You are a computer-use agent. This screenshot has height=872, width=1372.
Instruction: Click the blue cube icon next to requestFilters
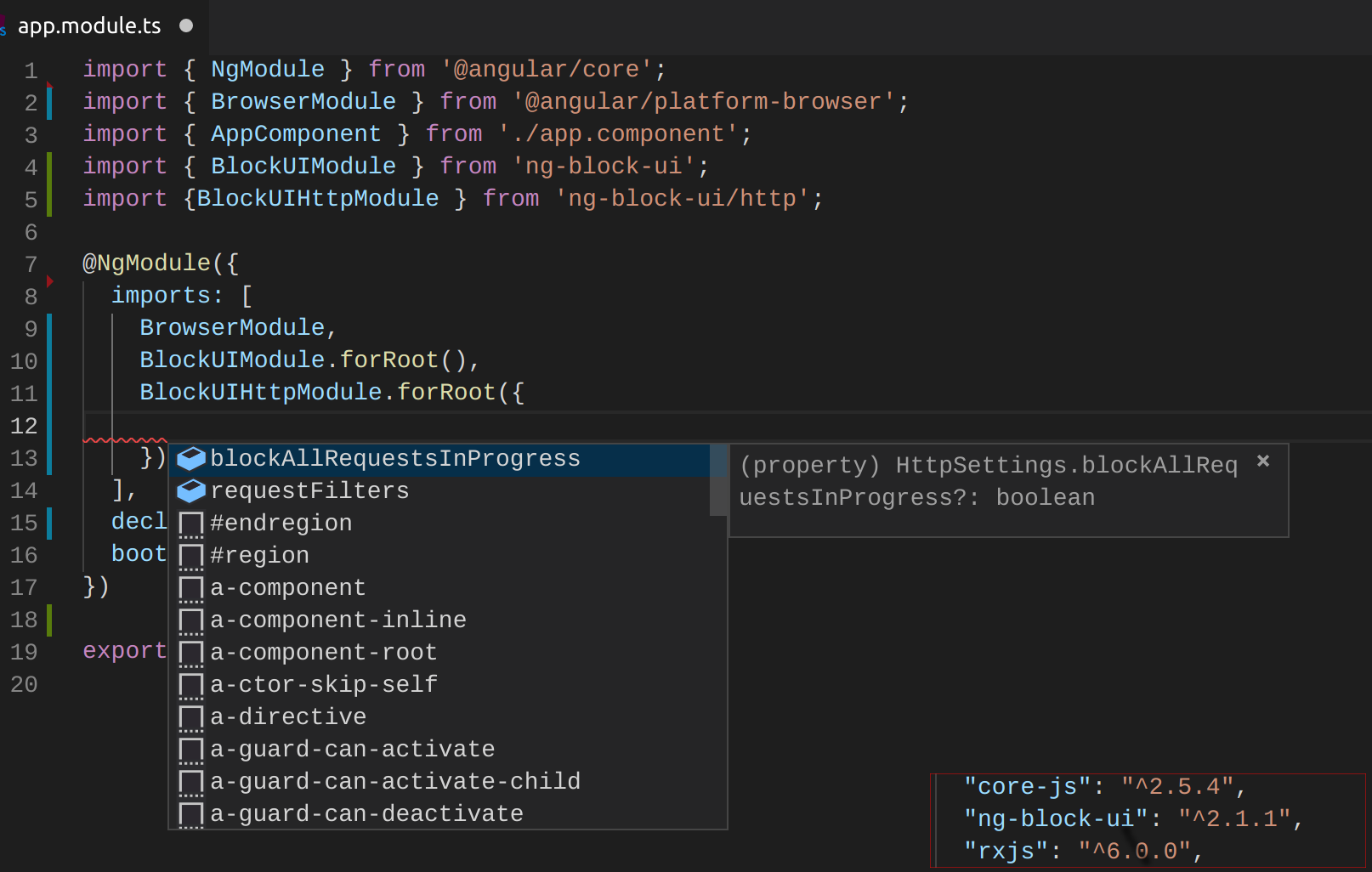click(190, 490)
